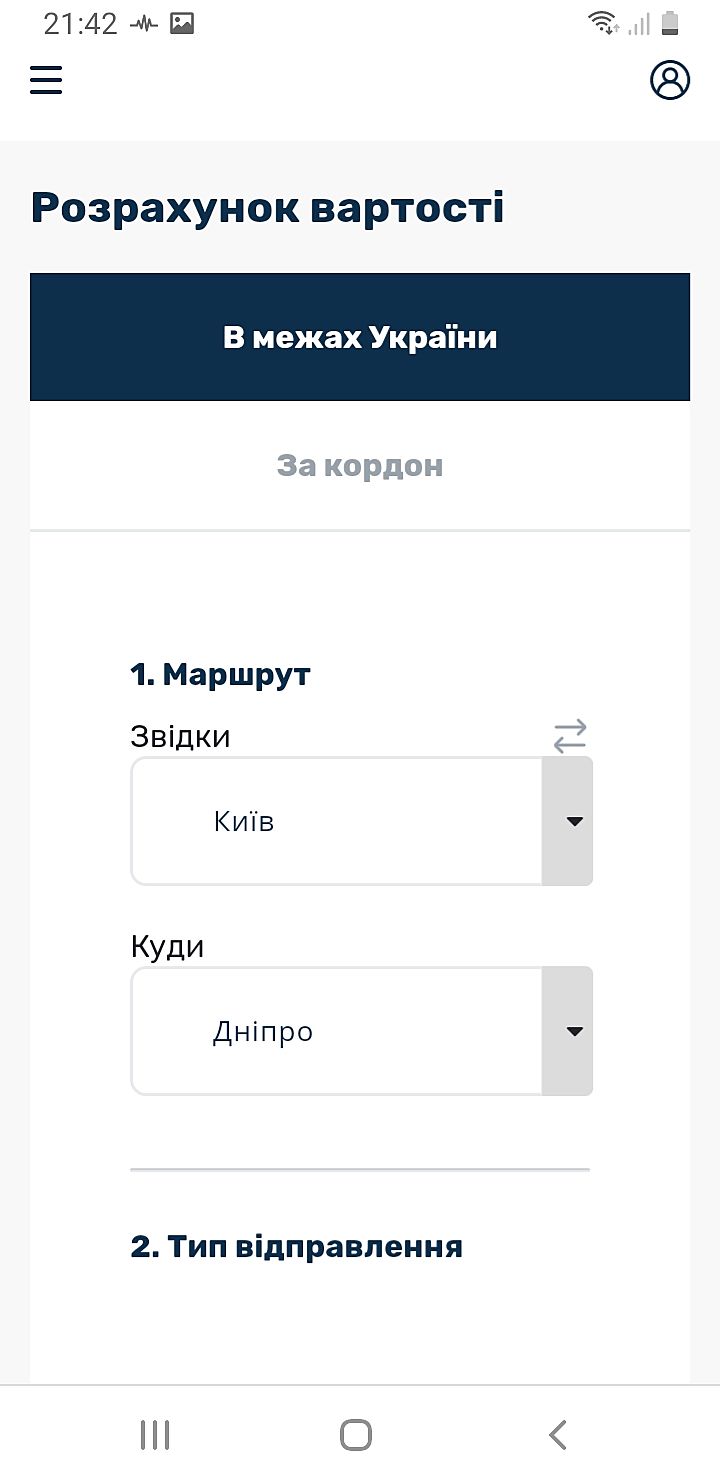Select the Дніпро destination city field
The height and width of the screenshot is (1480, 720).
pyautogui.click(x=336, y=1031)
